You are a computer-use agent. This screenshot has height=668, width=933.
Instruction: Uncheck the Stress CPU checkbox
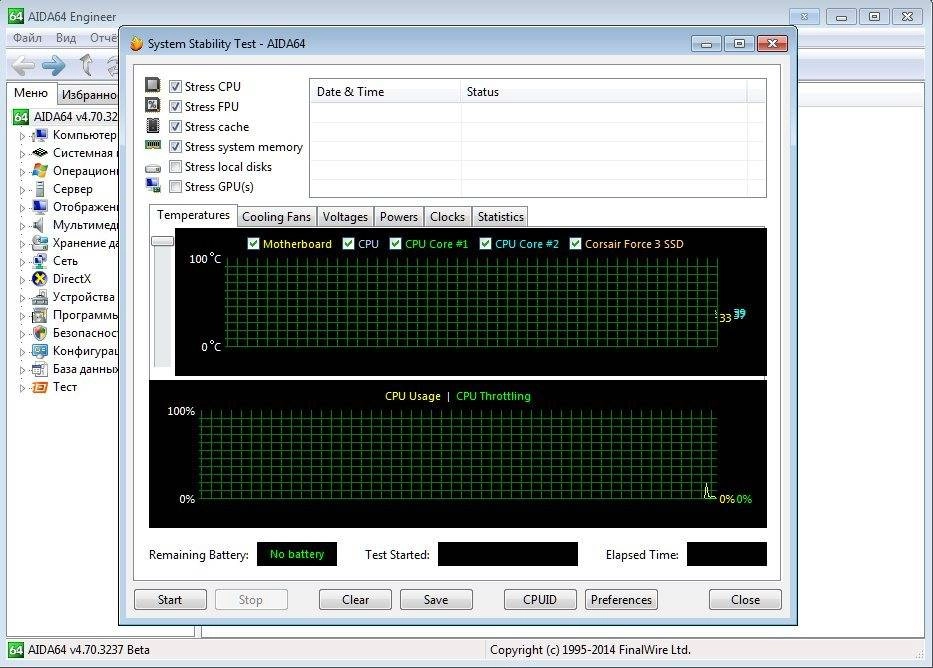tap(176, 86)
